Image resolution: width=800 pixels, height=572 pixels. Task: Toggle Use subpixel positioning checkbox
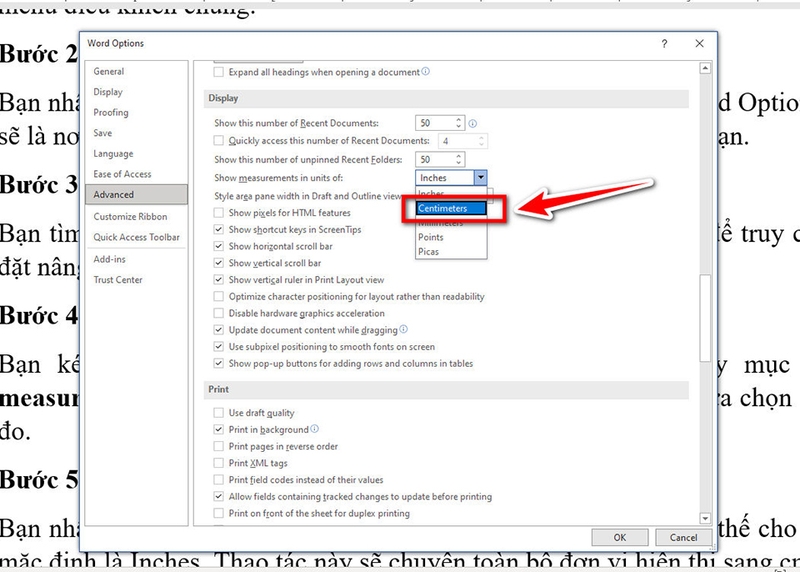pos(218,347)
